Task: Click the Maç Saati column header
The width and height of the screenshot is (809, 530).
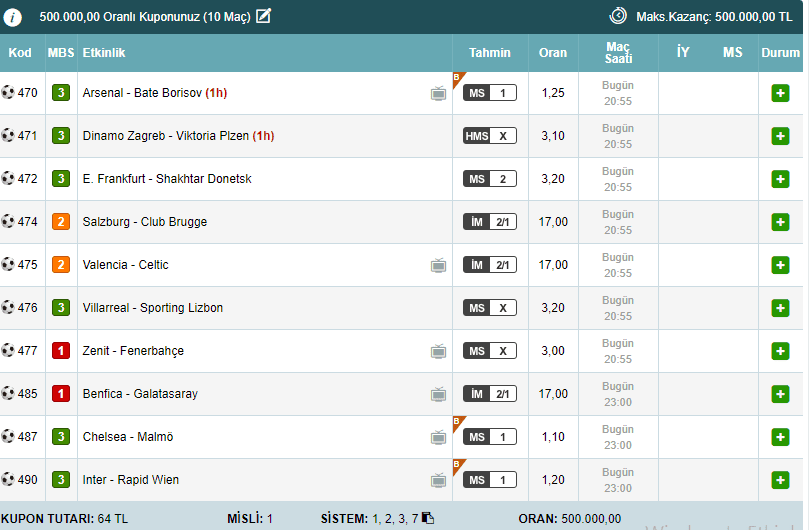Action: pos(618,53)
